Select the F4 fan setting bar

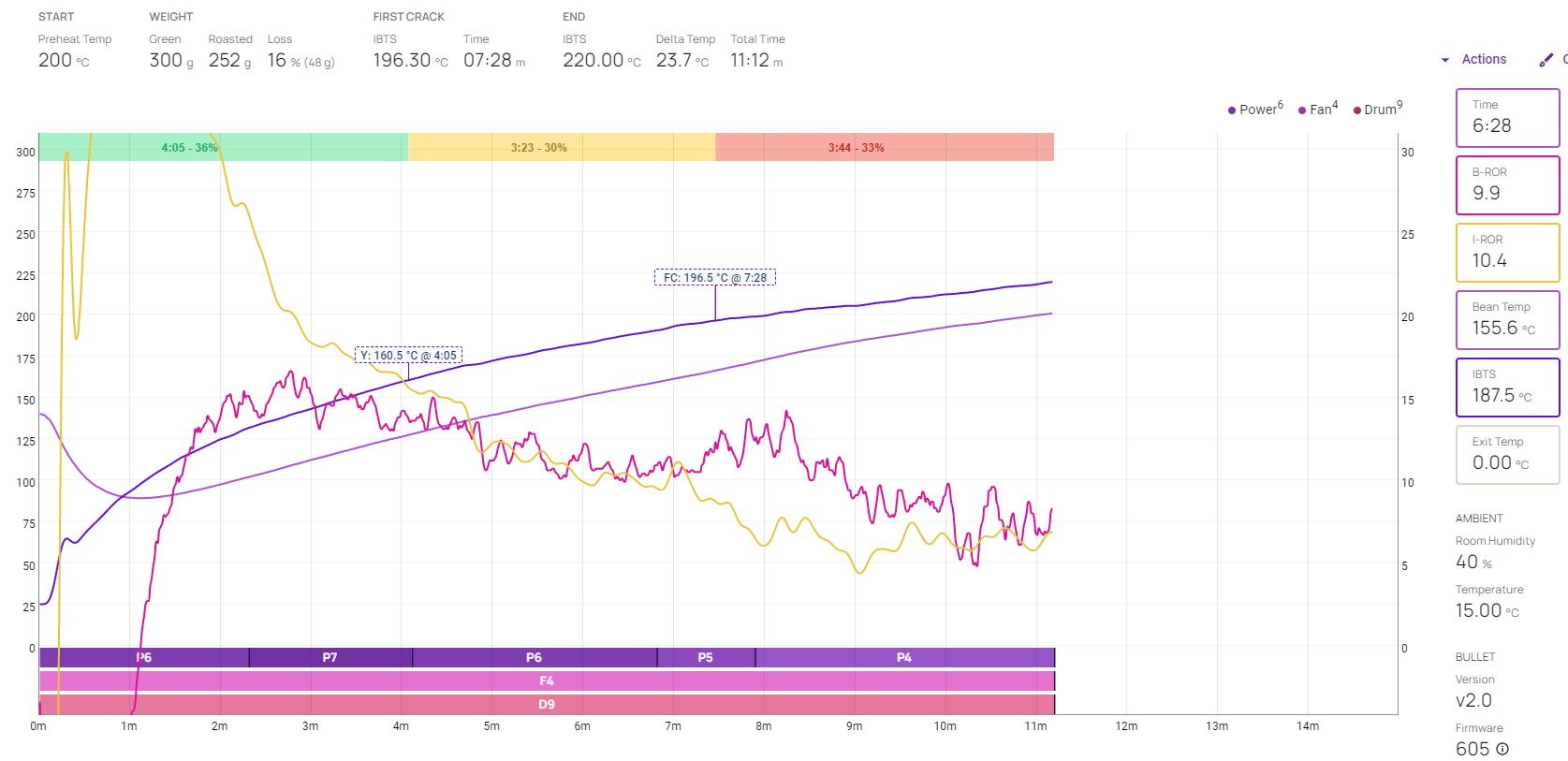(x=547, y=681)
